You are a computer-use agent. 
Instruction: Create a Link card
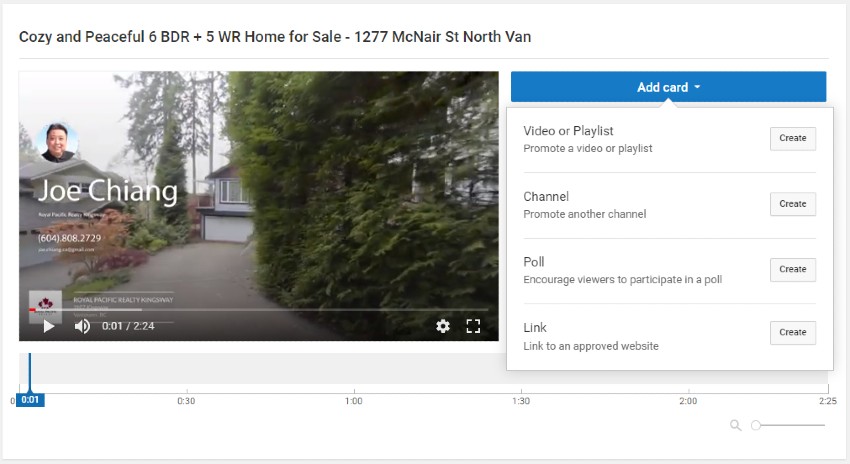(793, 332)
